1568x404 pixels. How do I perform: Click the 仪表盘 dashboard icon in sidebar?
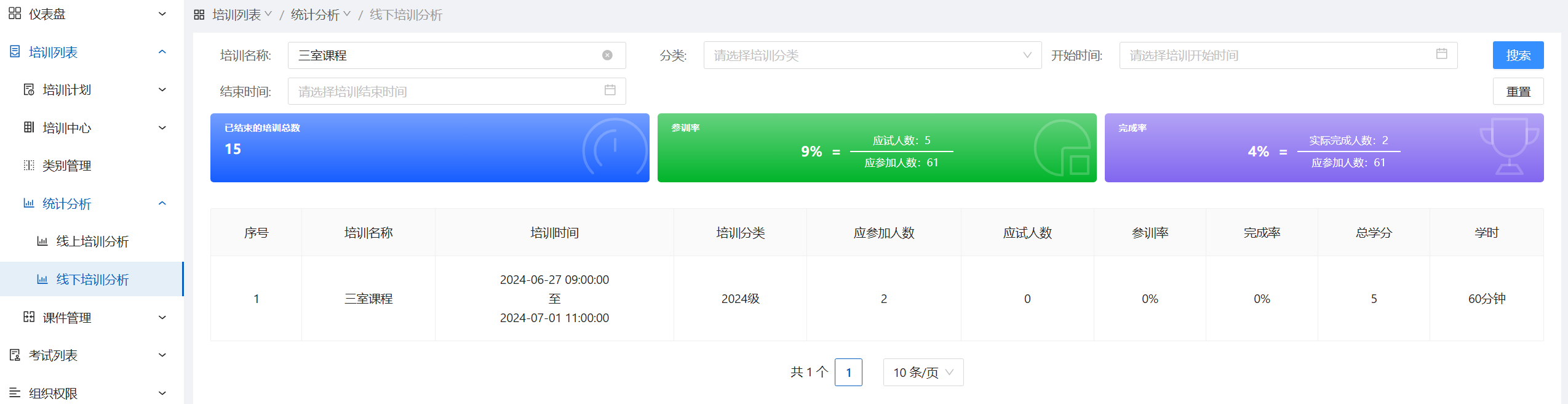point(15,14)
